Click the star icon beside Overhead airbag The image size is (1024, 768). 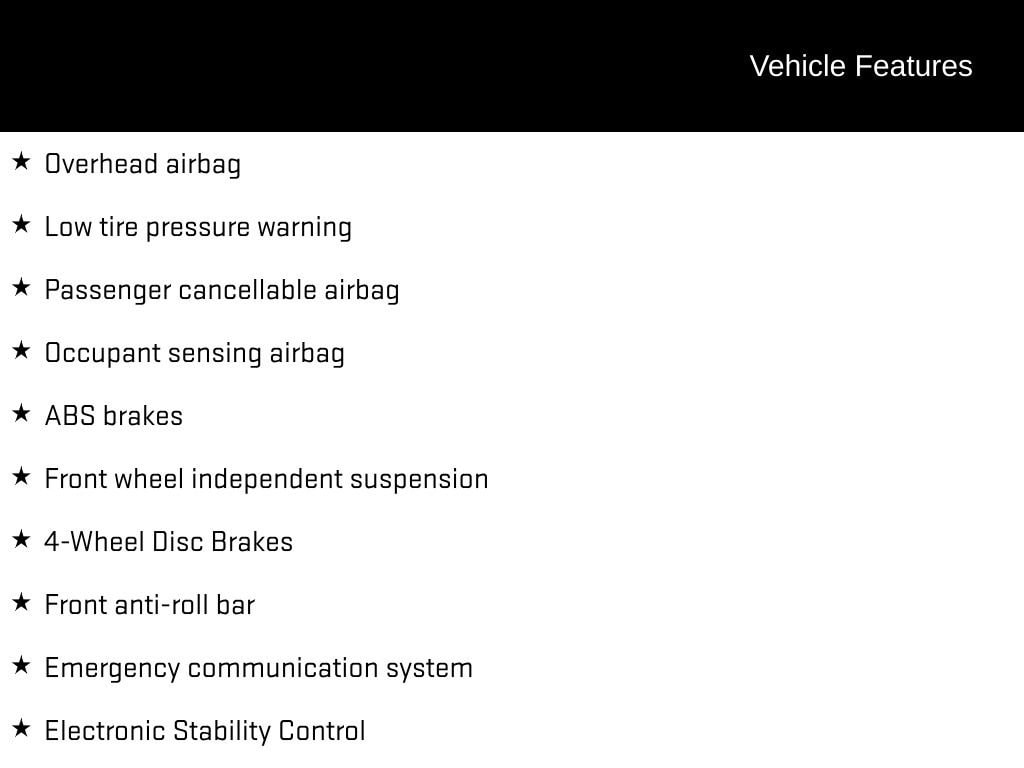(x=21, y=161)
